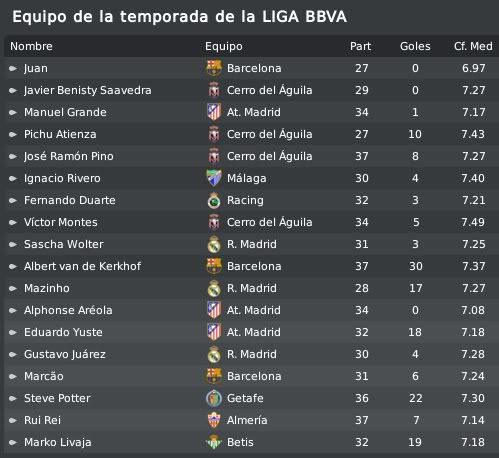Screen dimensions: 499x458
Task: Open player profile of Víctor Montes
Action: pyautogui.click(x=61, y=222)
